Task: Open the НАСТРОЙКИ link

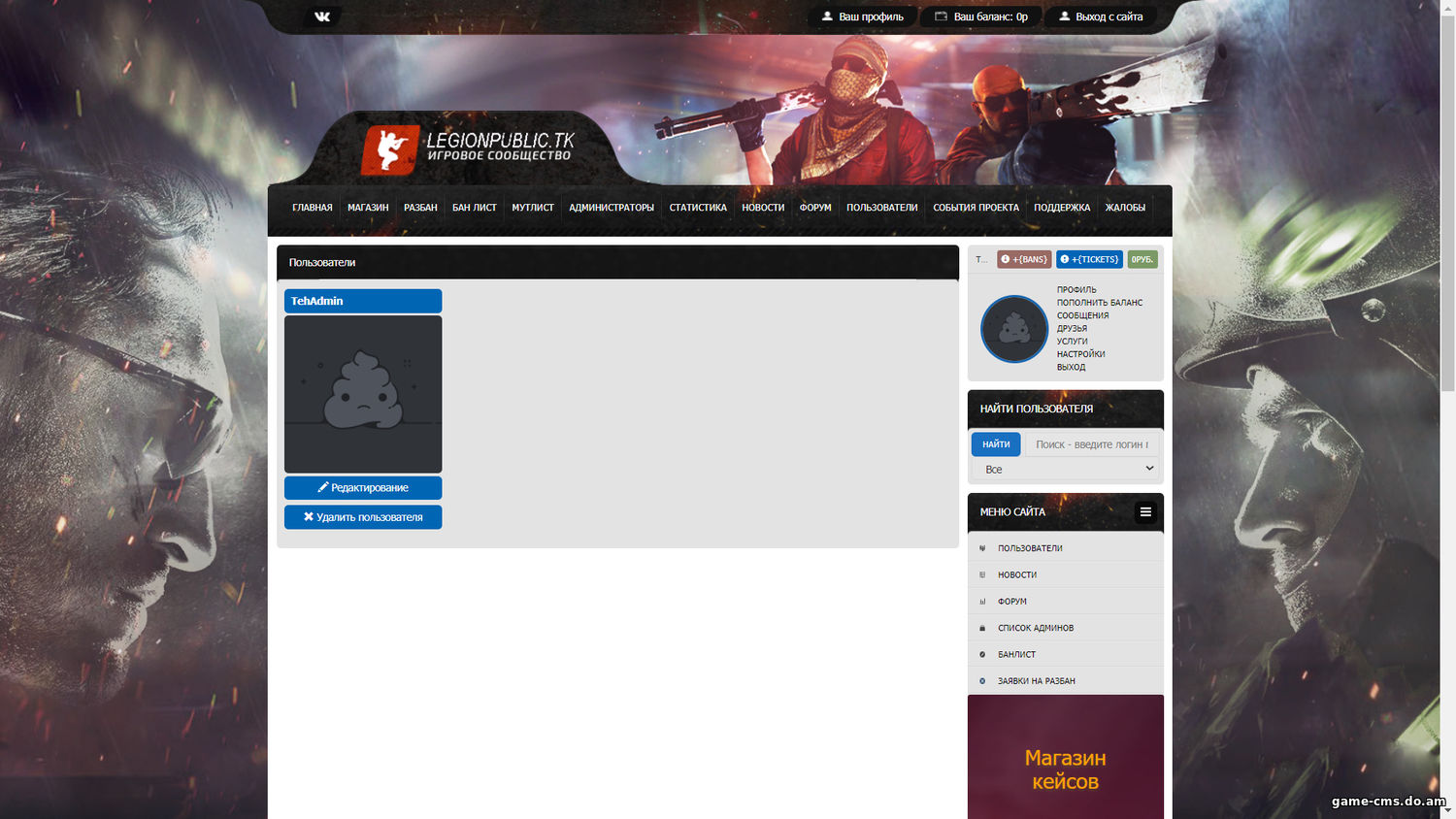Action: [x=1081, y=354]
